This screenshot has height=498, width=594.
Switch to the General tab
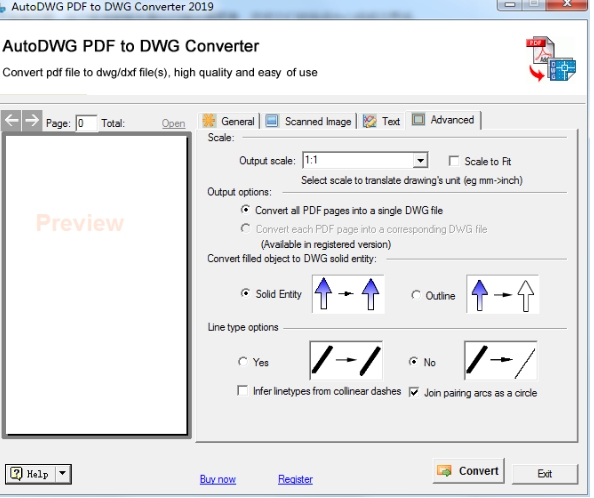coord(229,121)
